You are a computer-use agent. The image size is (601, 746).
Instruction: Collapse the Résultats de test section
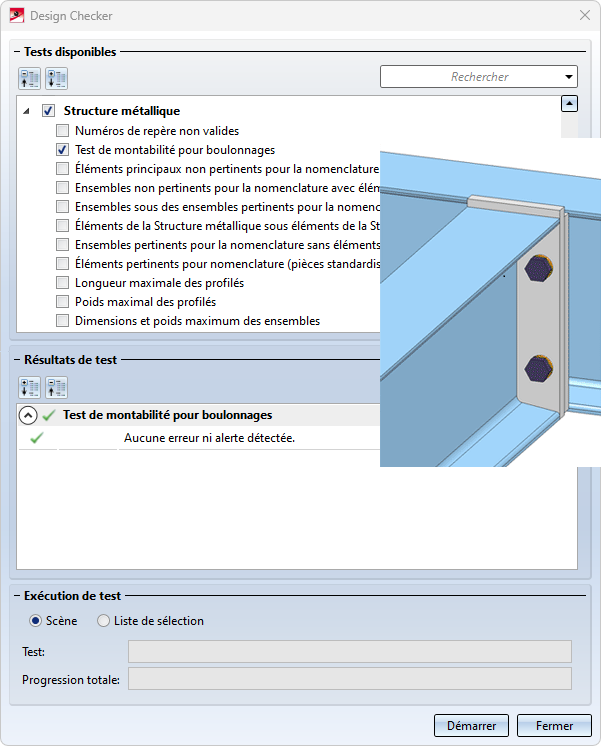[x=17, y=360]
